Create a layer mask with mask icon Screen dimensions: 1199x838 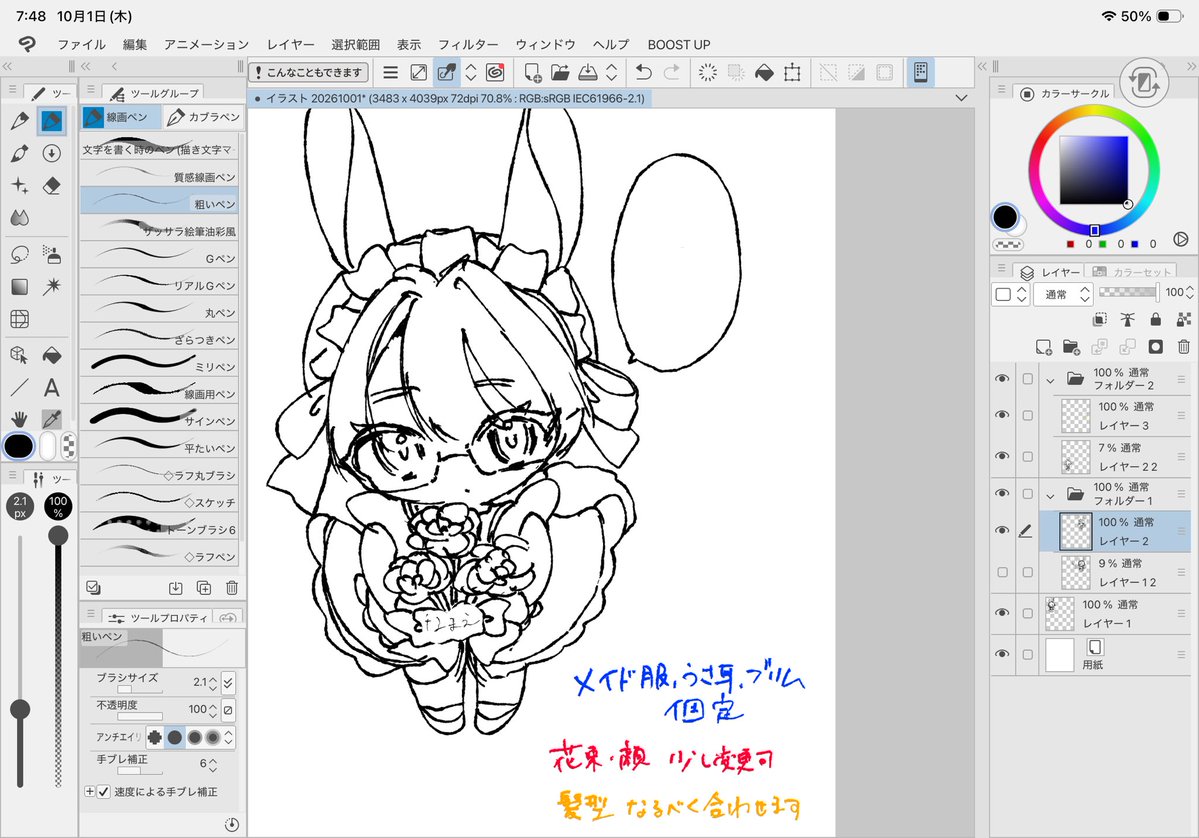point(1155,347)
